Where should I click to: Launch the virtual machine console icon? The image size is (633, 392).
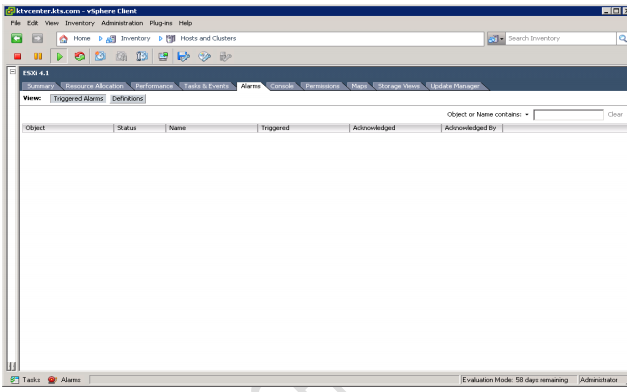(163, 57)
